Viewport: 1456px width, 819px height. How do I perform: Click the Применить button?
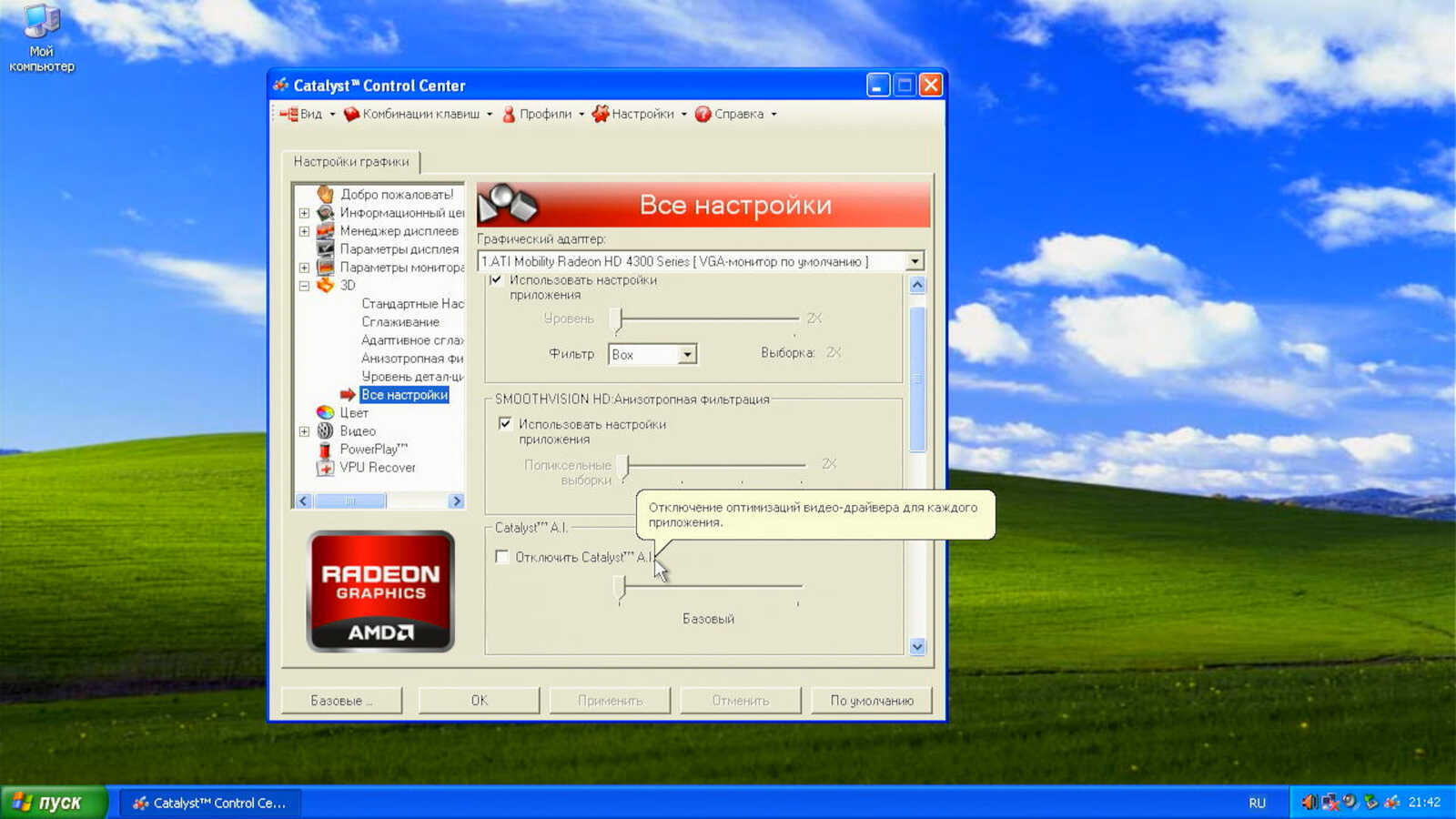[x=610, y=700]
